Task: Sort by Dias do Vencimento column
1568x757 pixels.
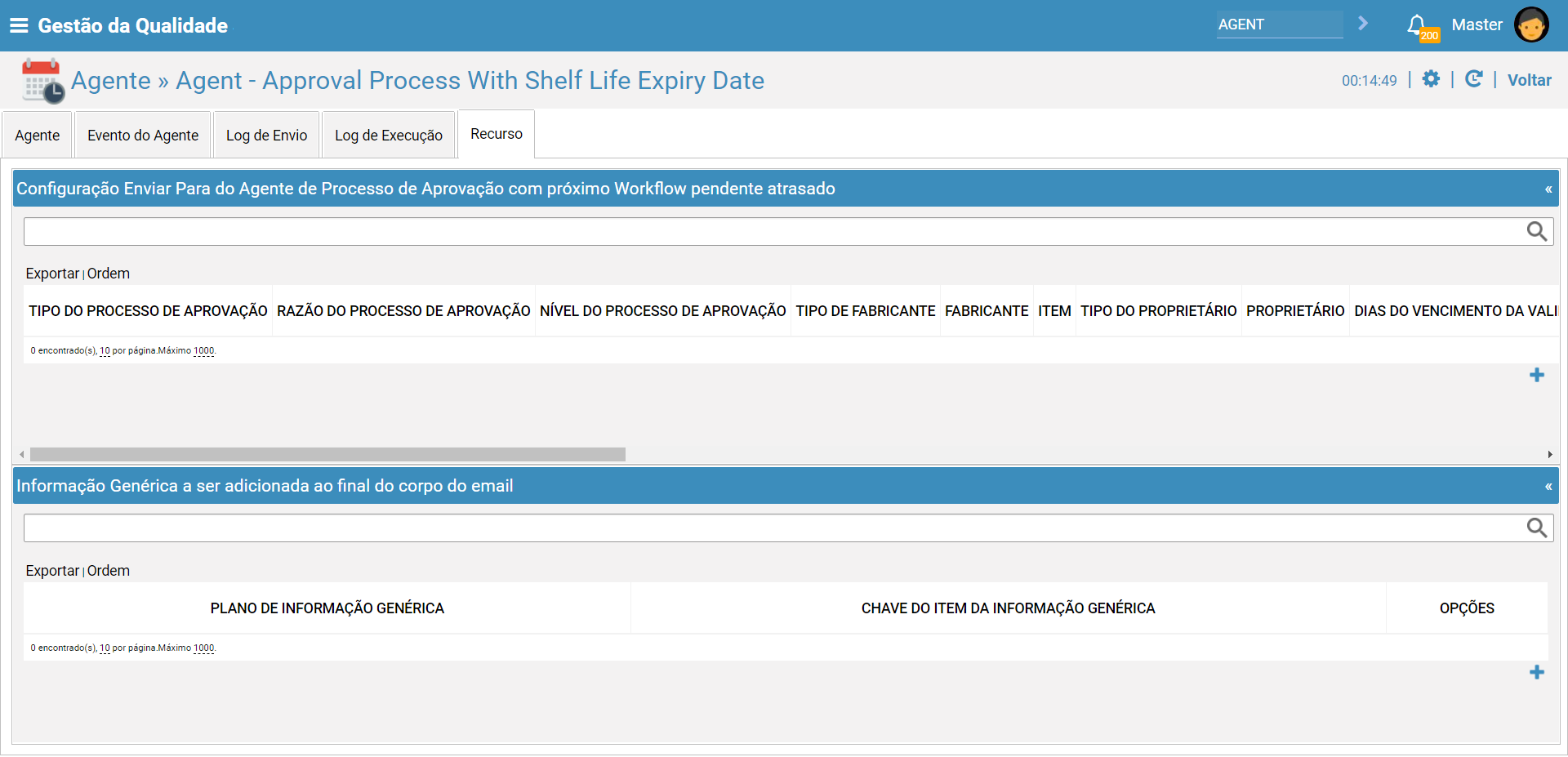Action: (x=1455, y=311)
